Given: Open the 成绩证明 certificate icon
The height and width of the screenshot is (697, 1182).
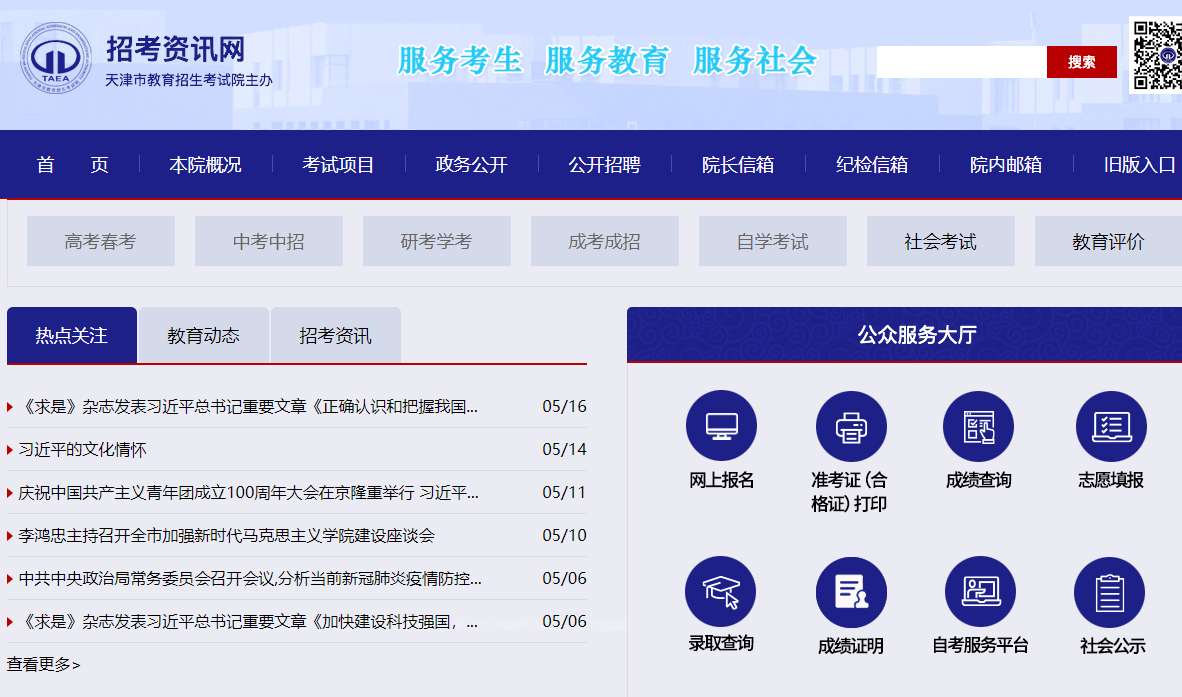Looking at the screenshot, I should 851,591.
